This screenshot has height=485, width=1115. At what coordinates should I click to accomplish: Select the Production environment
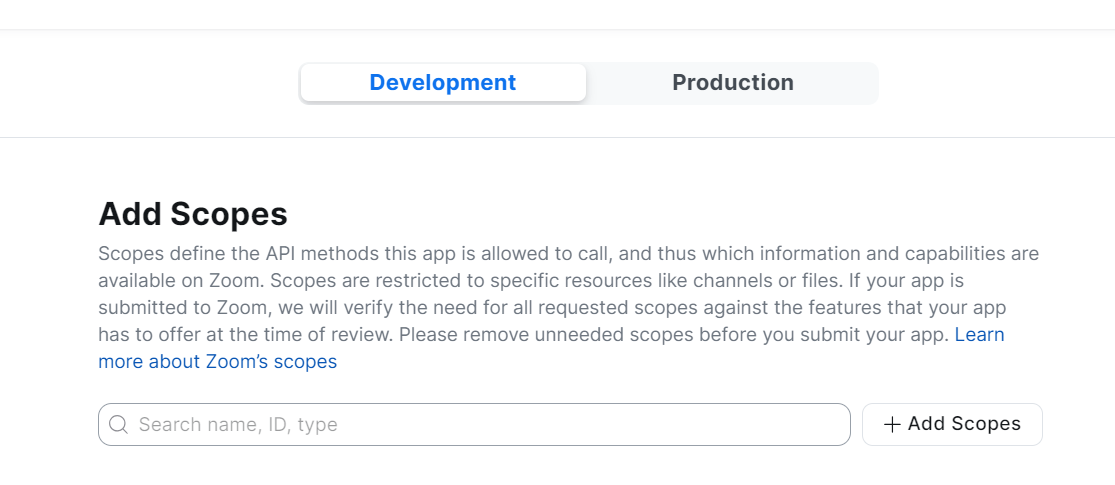[x=732, y=83]
